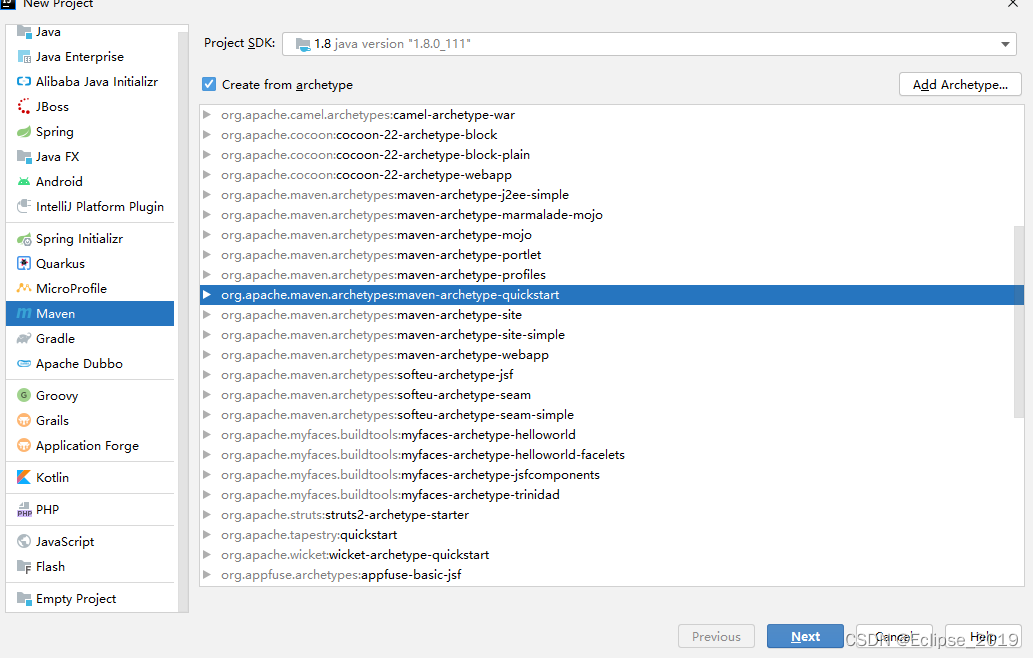Select org.apache.tapestry:quickstart row
The image size is (1033, 658).
tap(611, 535)
